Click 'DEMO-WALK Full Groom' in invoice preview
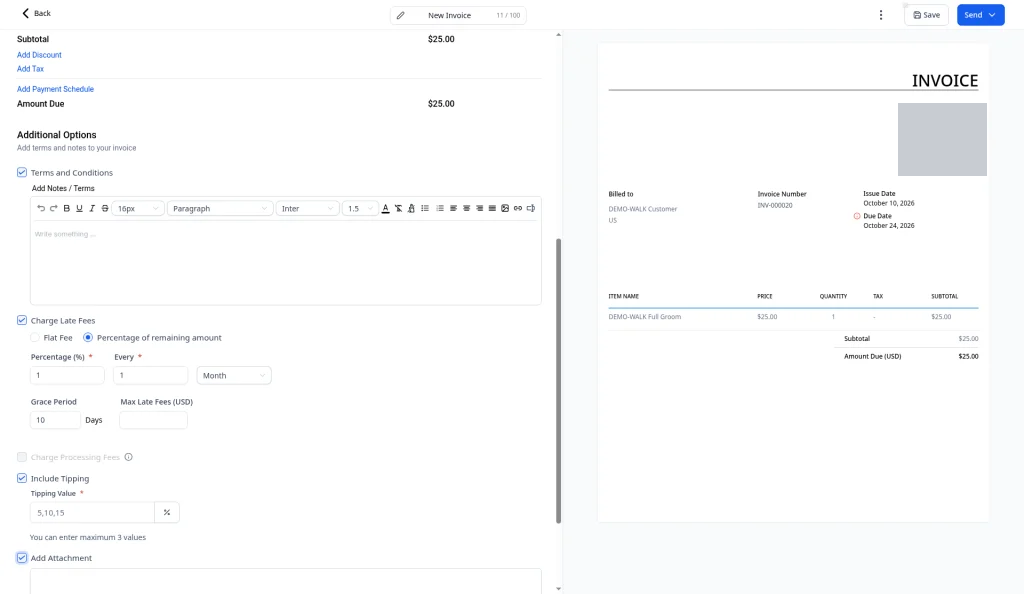The image size is (1024, 594). (x=645, y=317)
